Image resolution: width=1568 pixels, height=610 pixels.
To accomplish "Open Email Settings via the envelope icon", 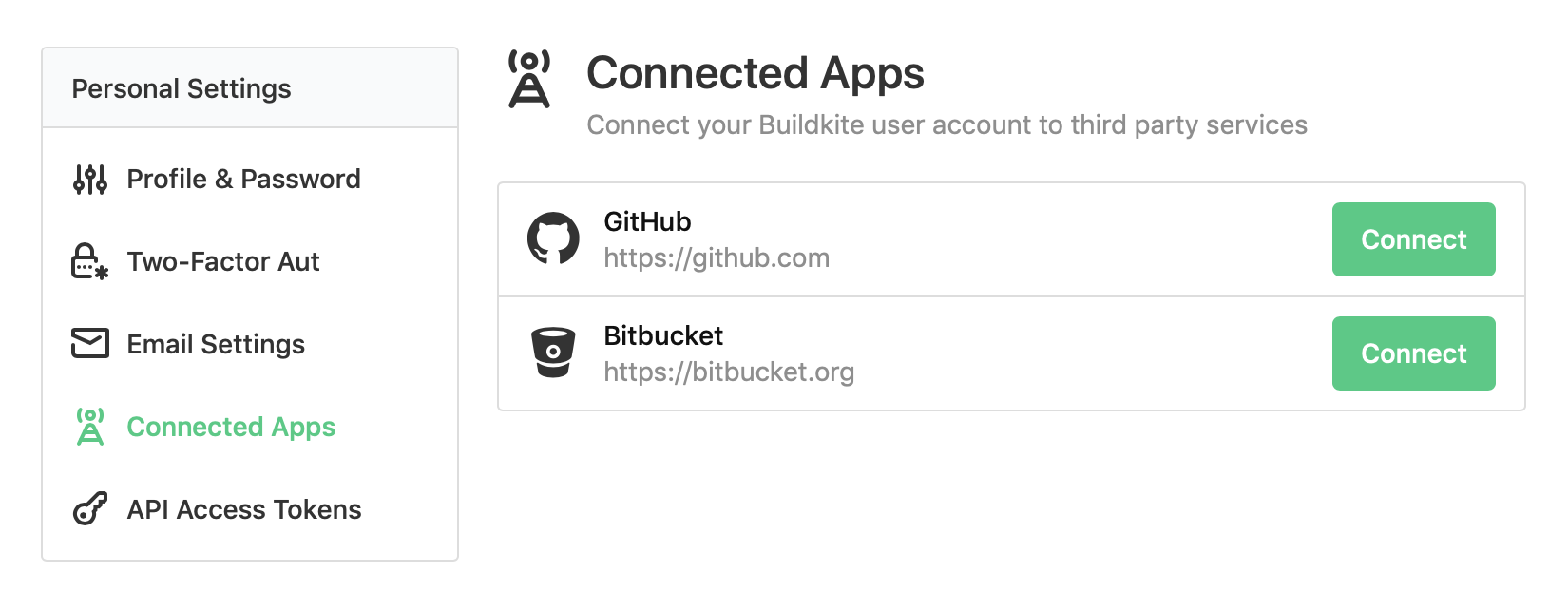I will point(89,344).
